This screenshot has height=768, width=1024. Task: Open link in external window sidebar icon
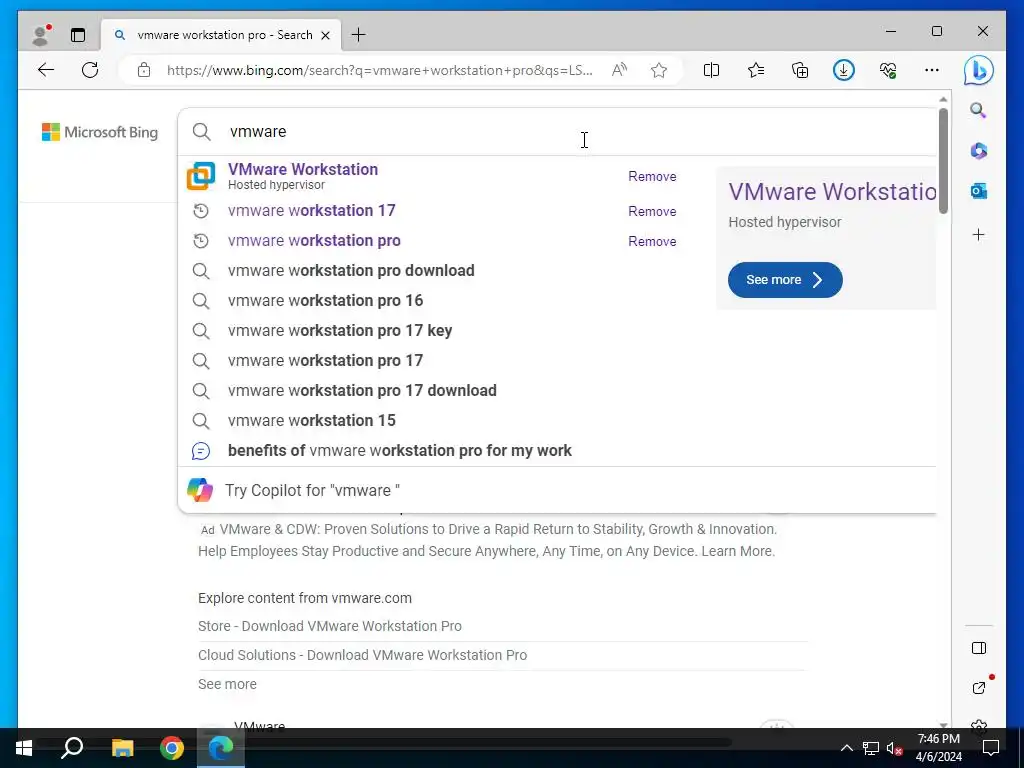978,688
